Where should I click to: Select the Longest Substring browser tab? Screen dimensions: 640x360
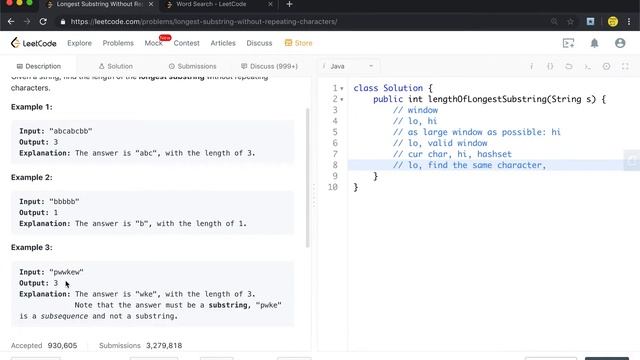(x=99, y=4)
